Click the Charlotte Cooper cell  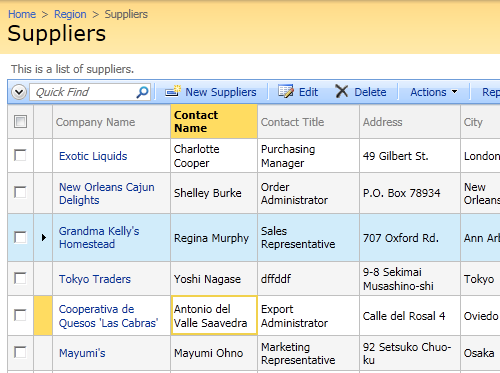pos(214,156)
